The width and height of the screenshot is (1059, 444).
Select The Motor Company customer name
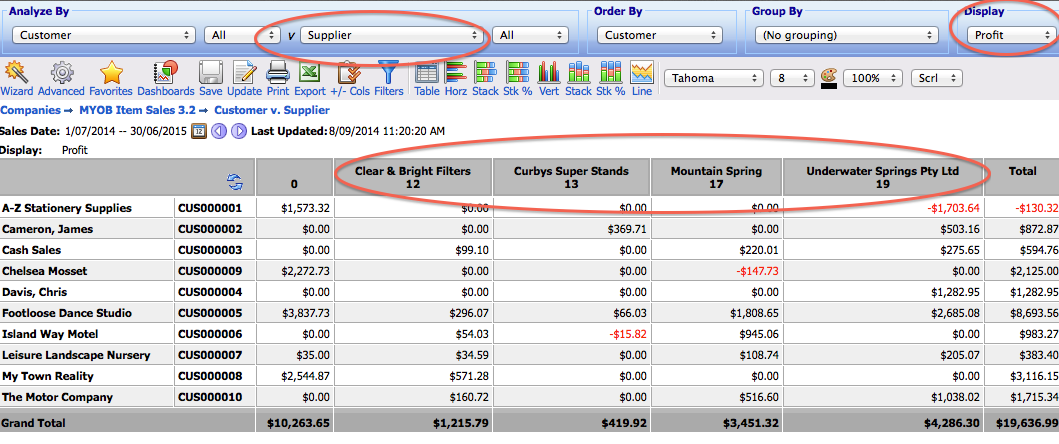57,397
